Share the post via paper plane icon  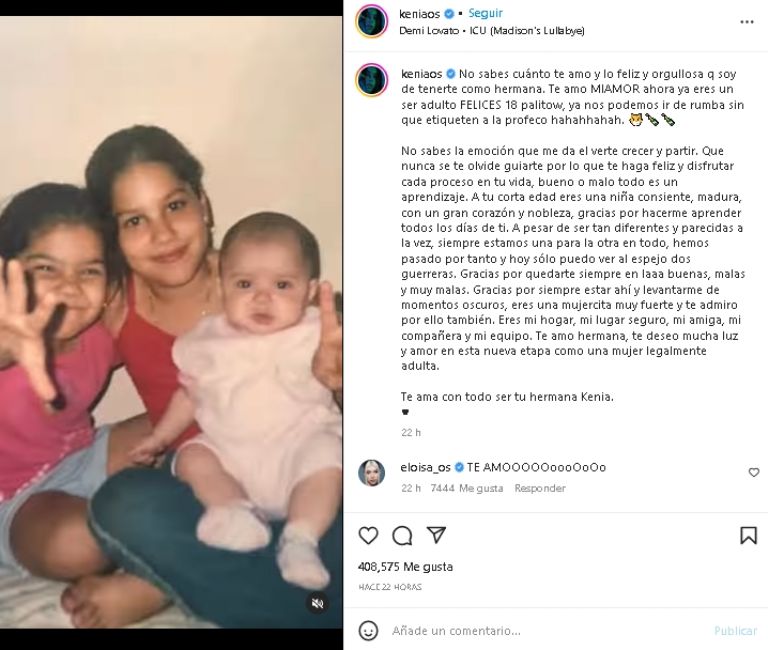(436, 535)
